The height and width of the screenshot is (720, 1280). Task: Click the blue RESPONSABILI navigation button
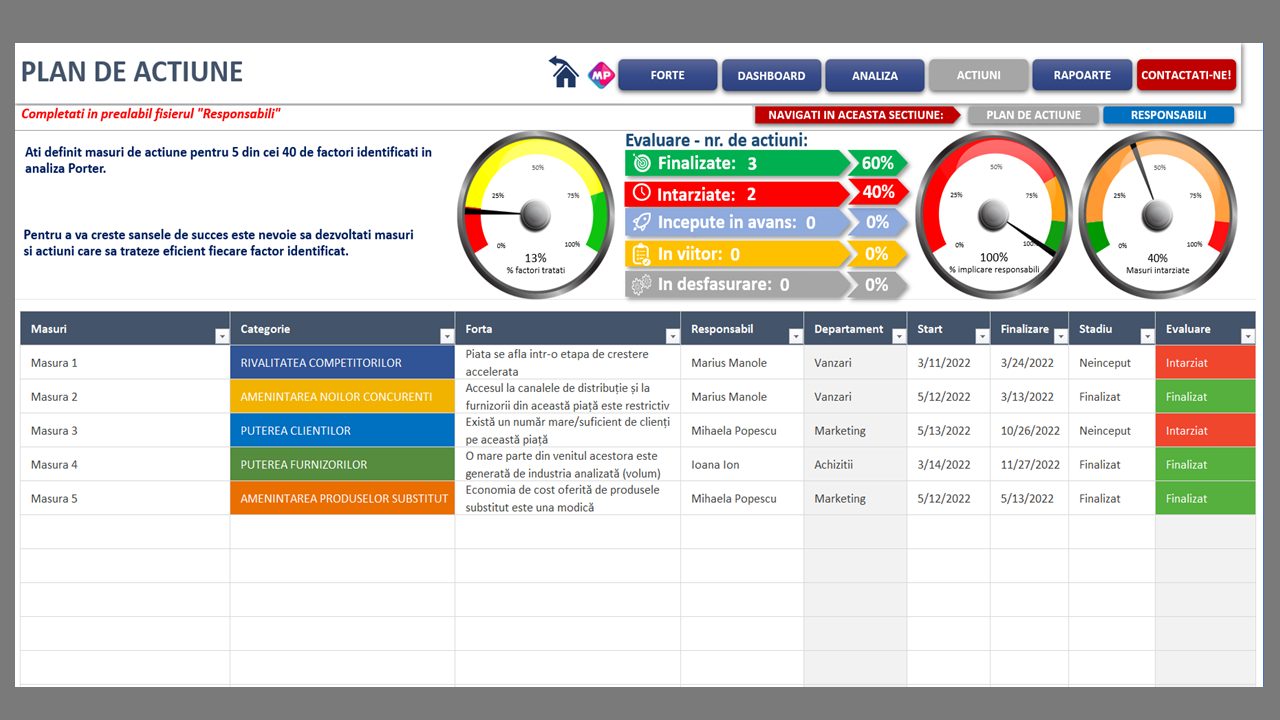click(1168, 115)
